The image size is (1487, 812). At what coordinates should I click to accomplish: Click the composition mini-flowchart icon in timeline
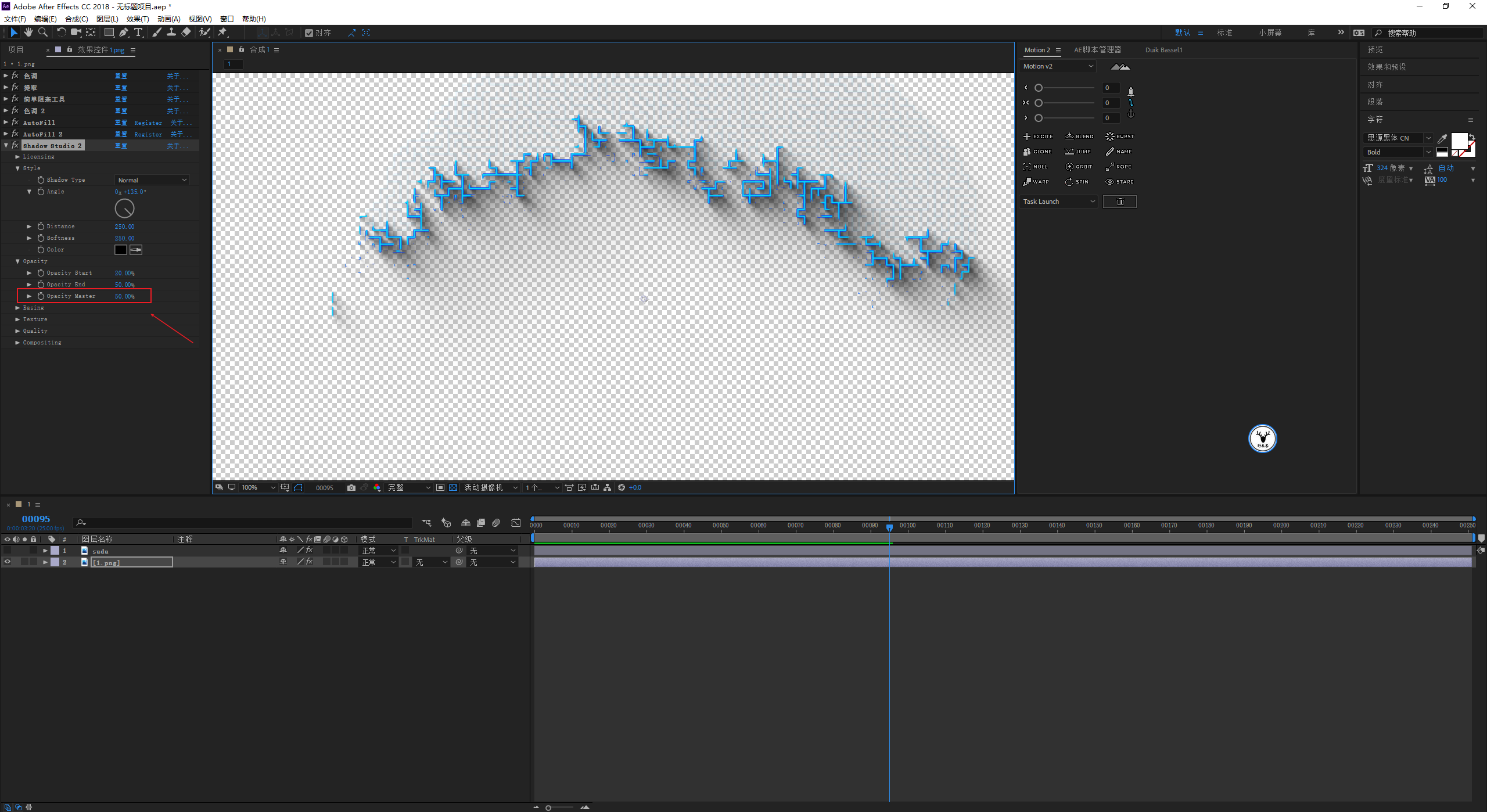pos(426,523)
